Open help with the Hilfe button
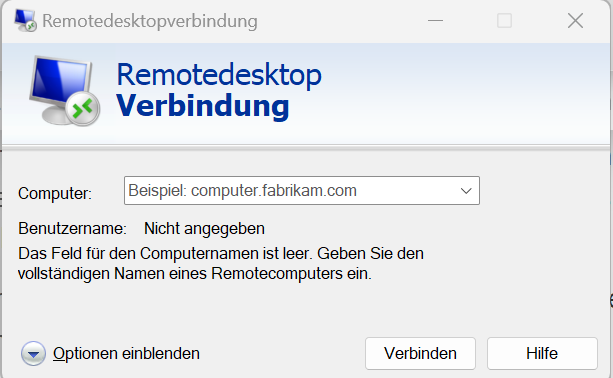The image size is (613, 378). point(542,353)
